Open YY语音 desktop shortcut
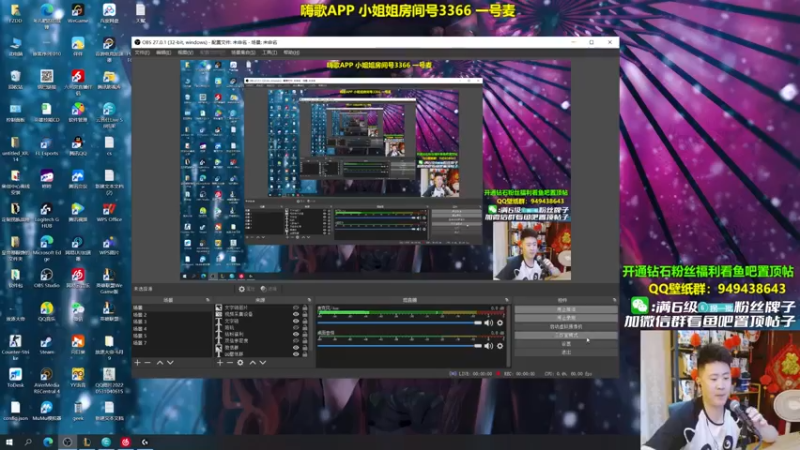The height and width of the screenshot is (450, 800). 78,378
